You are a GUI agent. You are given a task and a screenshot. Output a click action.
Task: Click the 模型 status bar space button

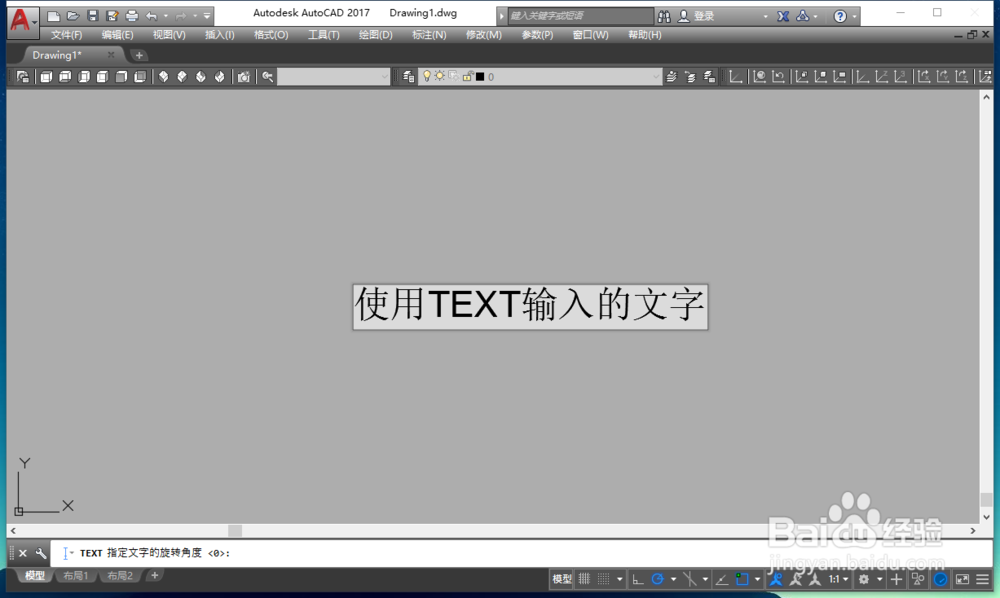(x=562, y=580)
